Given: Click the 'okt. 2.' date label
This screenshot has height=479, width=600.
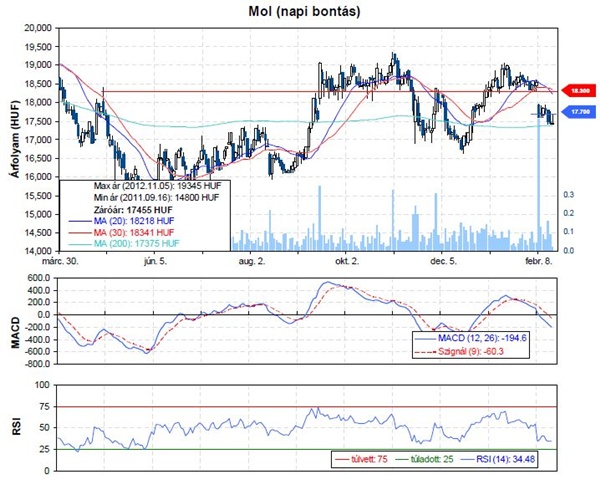Looking at the screenshot, I should 347,262.
